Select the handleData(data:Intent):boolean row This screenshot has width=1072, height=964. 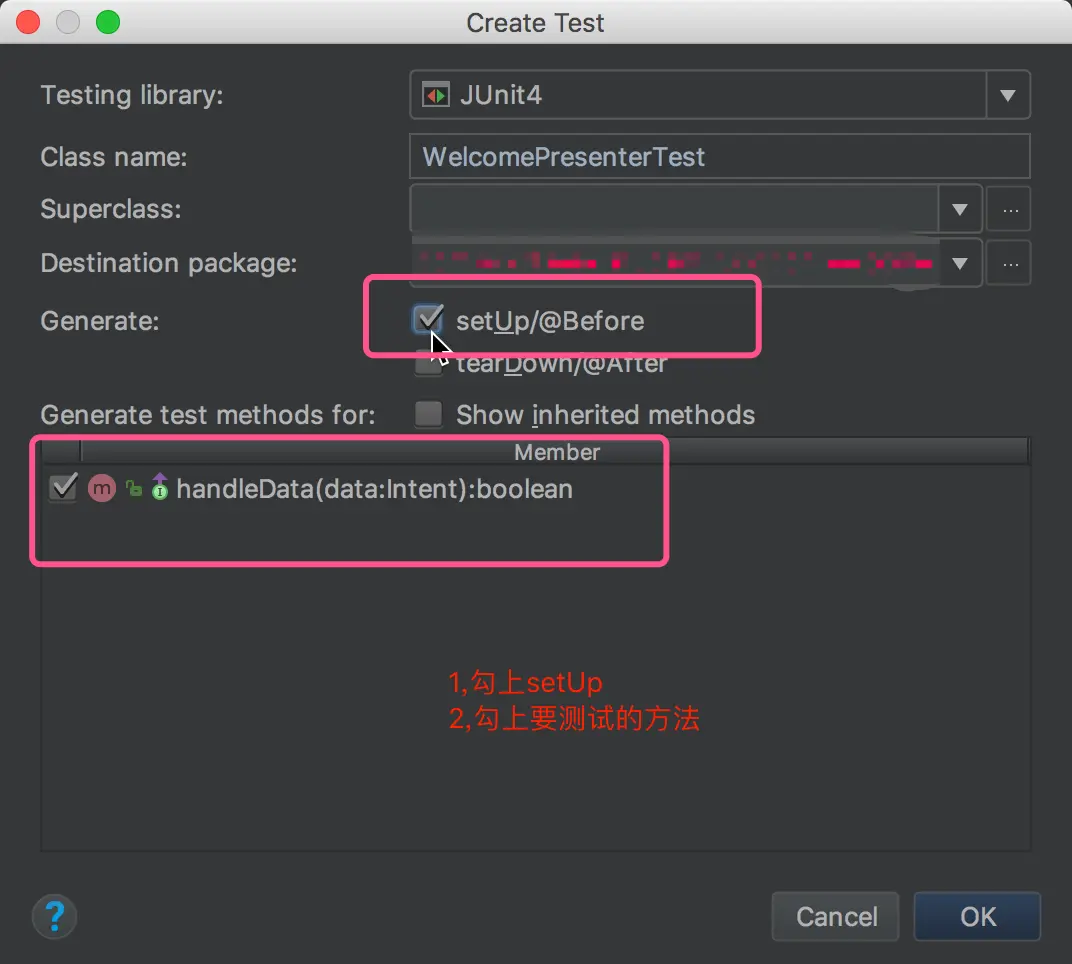[535, 488]
